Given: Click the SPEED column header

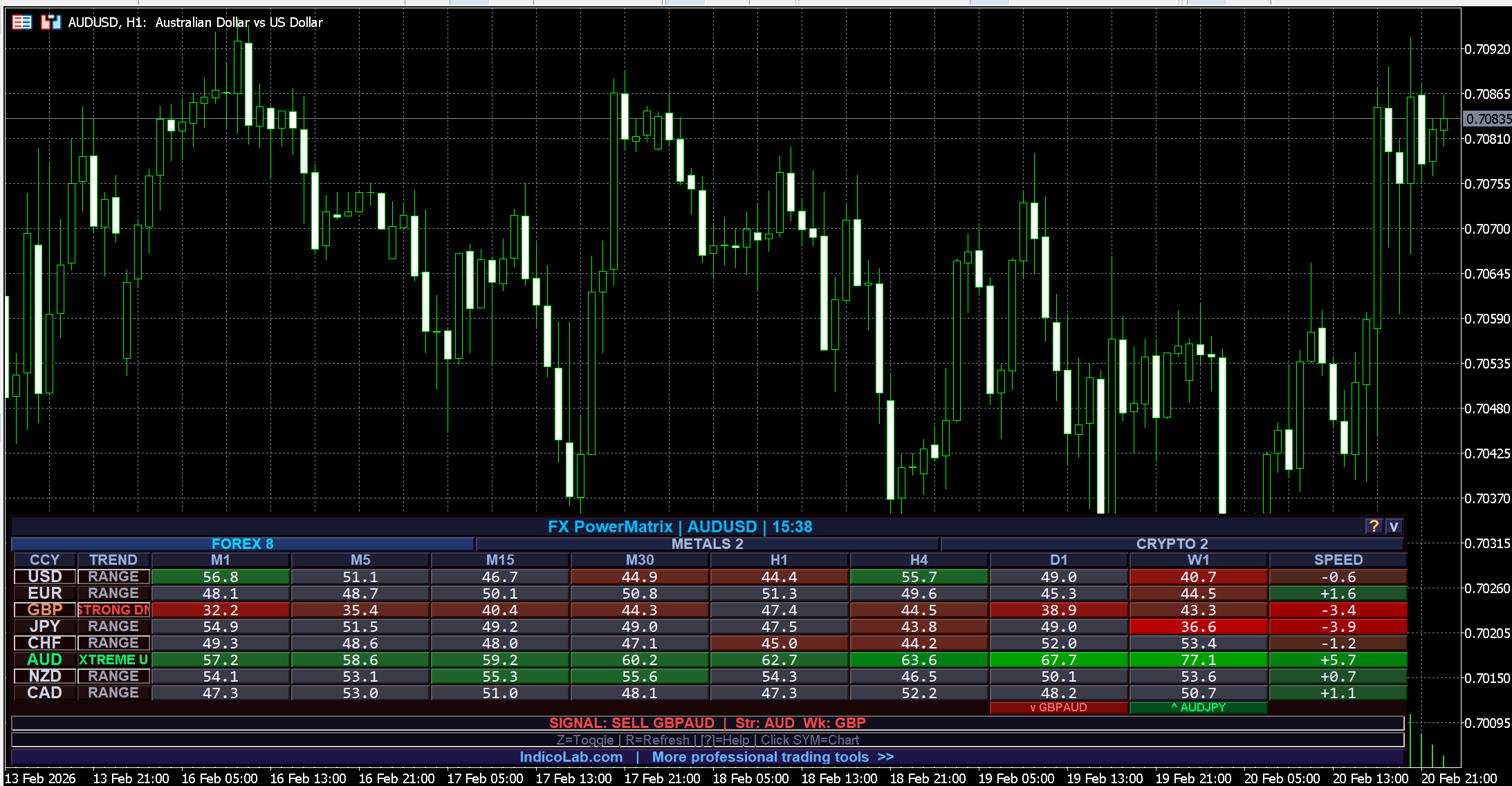Looking at the screenshot, I should click(1338, 560).
